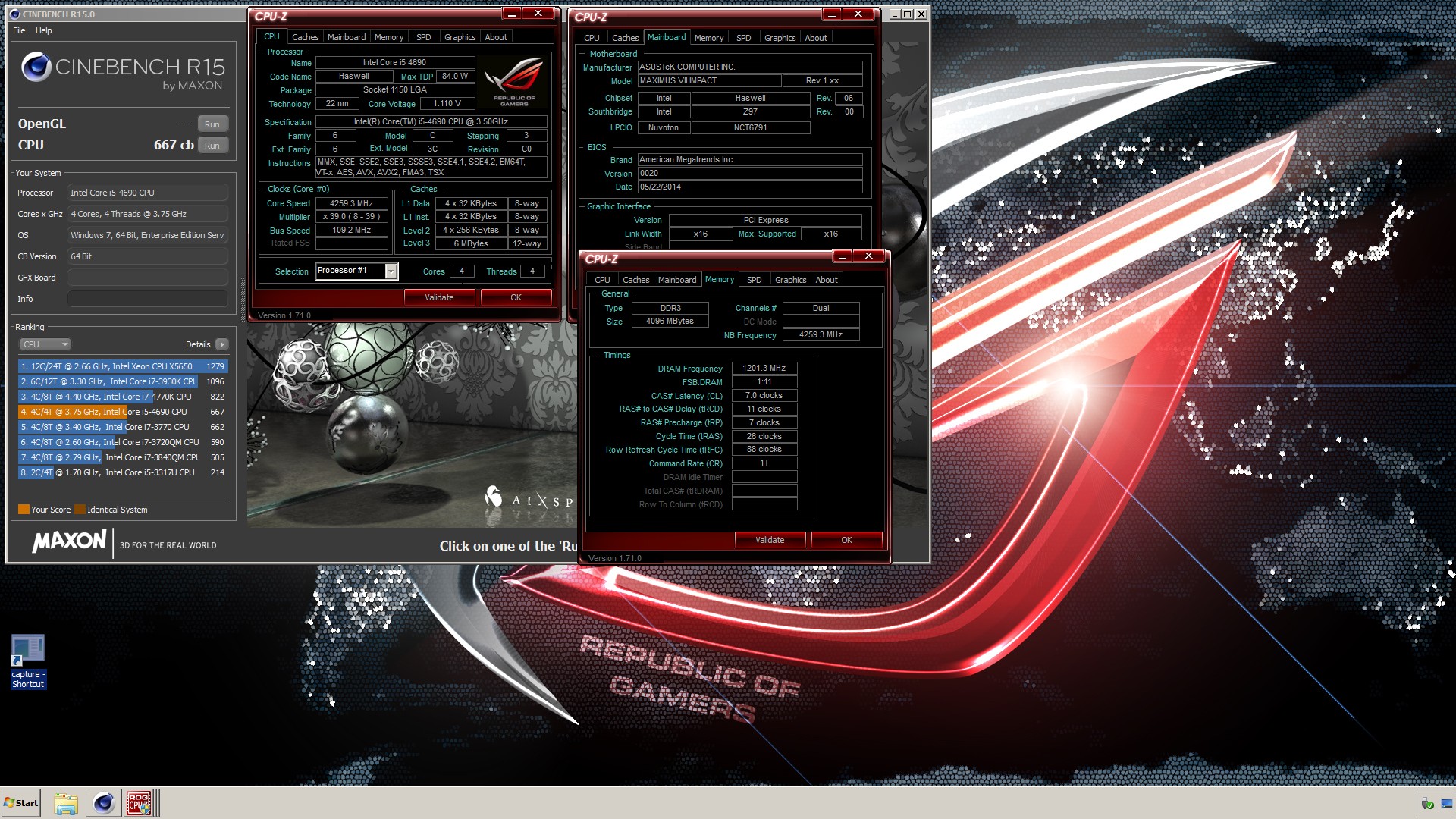Open the File menu in Cinebench

(x=19, y=30)
